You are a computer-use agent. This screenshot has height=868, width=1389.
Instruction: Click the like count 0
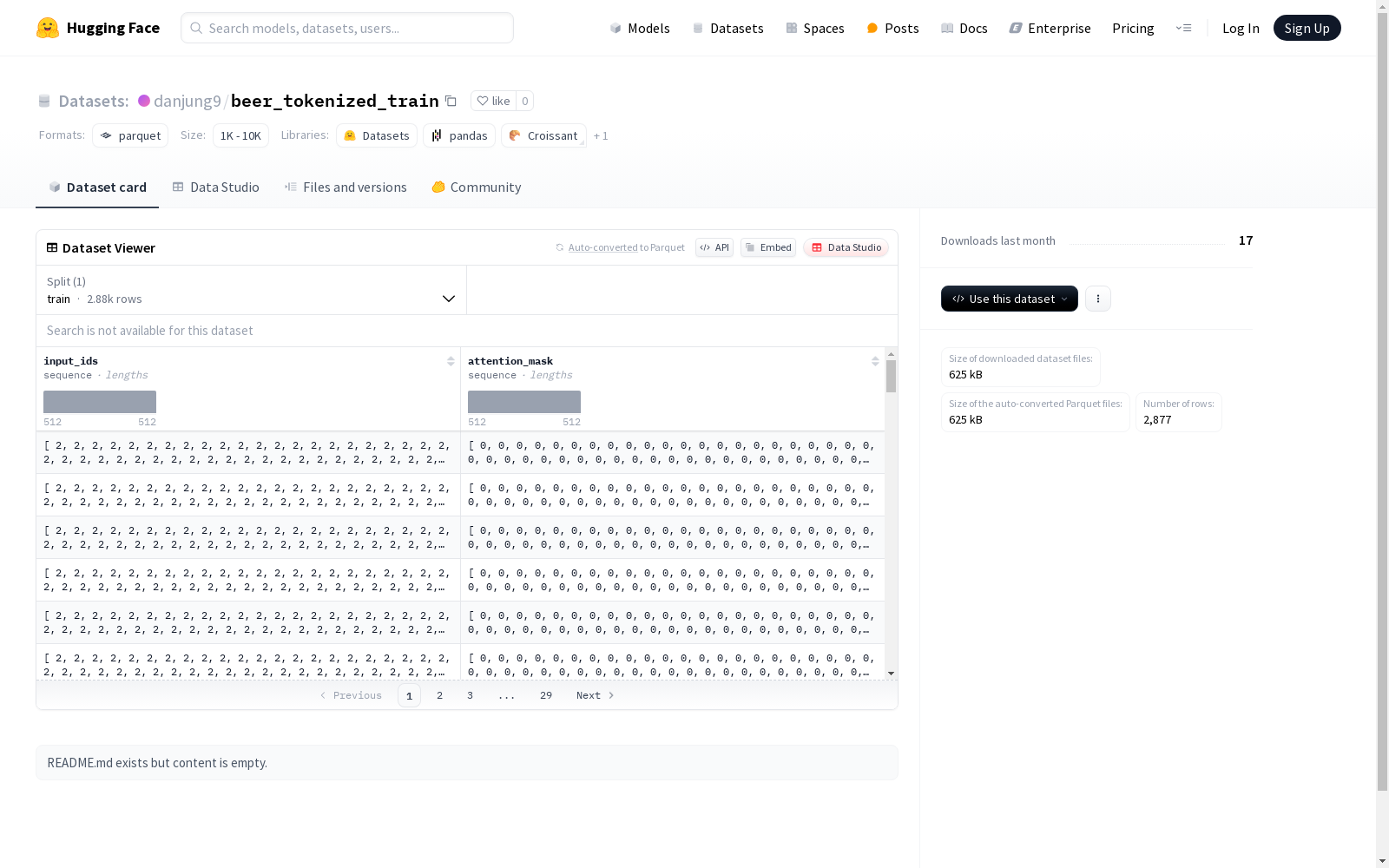(524, 101)
